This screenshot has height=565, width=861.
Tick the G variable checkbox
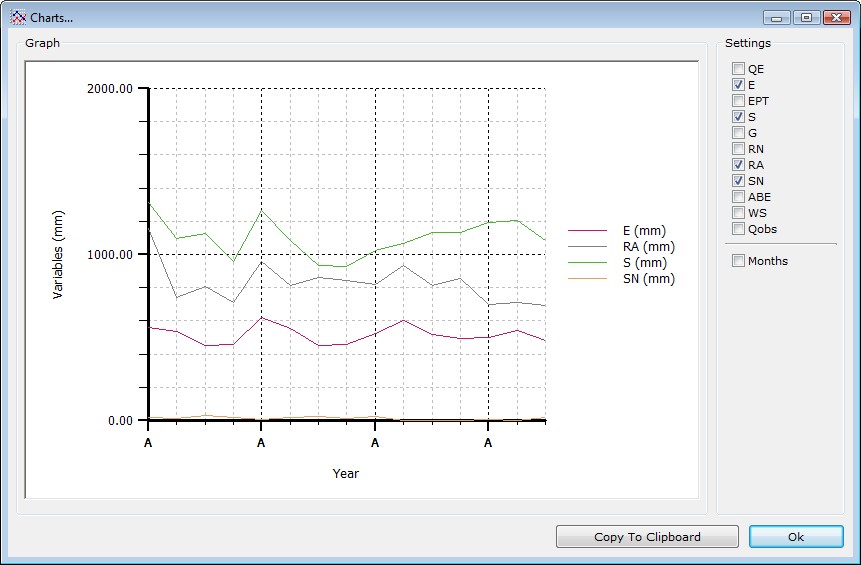[738, 133]
